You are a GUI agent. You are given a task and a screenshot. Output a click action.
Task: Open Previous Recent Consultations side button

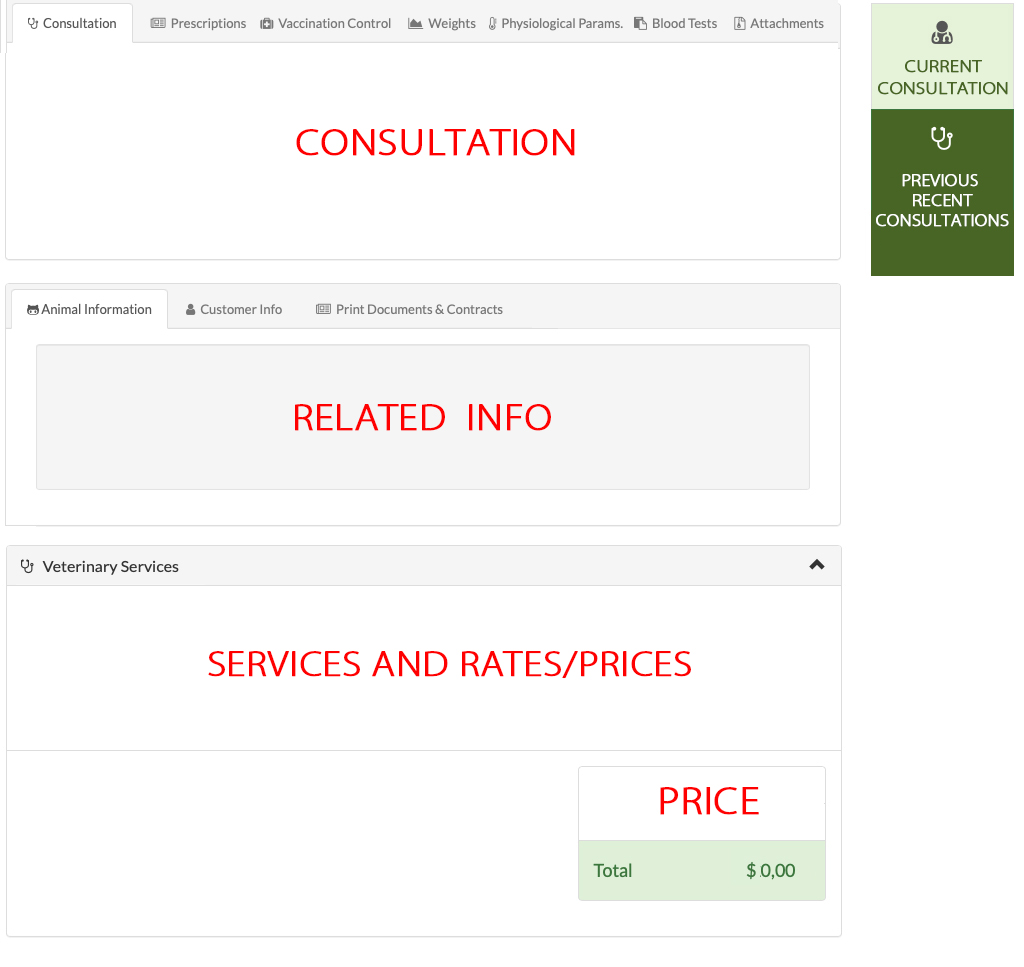942,193
